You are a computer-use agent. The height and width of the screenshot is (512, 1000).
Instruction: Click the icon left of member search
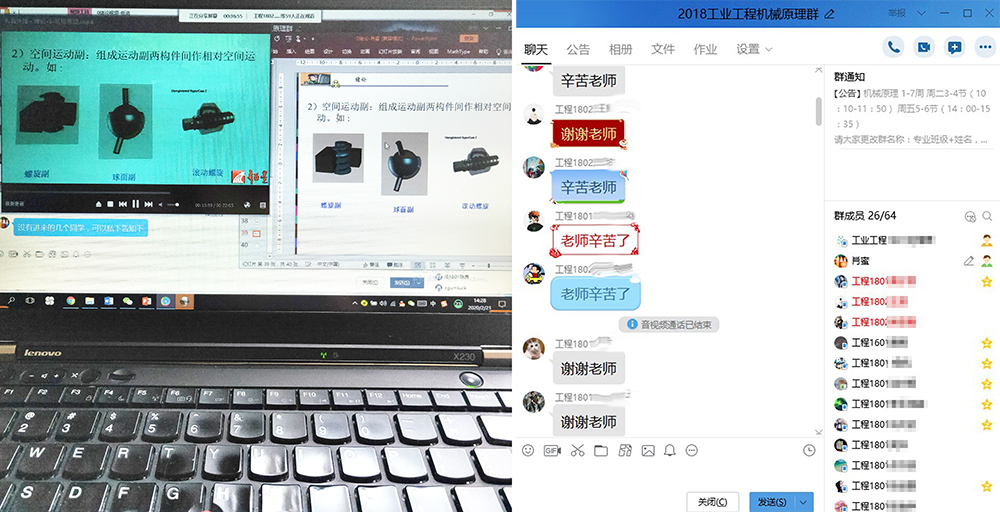(971, 216)
